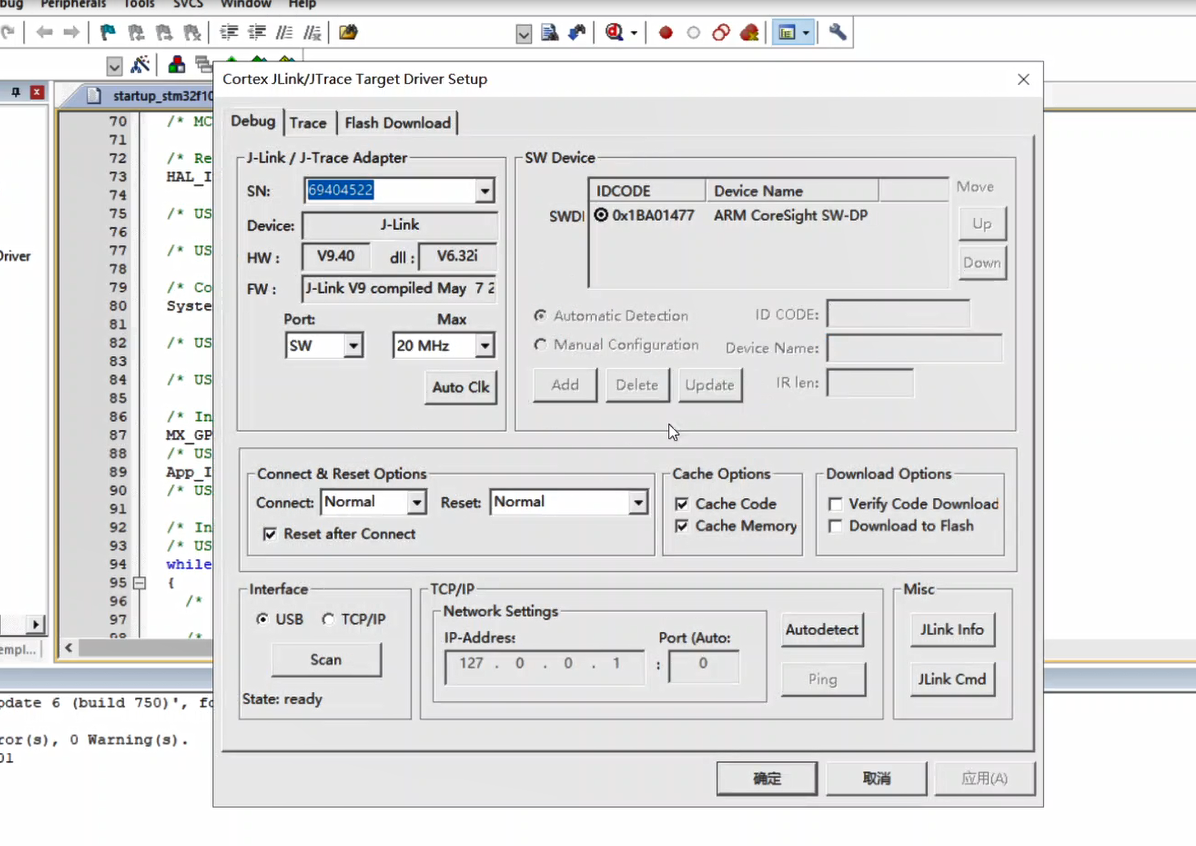Open the SVCS menu
1196x846 pixels.
pyautogui.click(x=188, y=4)
